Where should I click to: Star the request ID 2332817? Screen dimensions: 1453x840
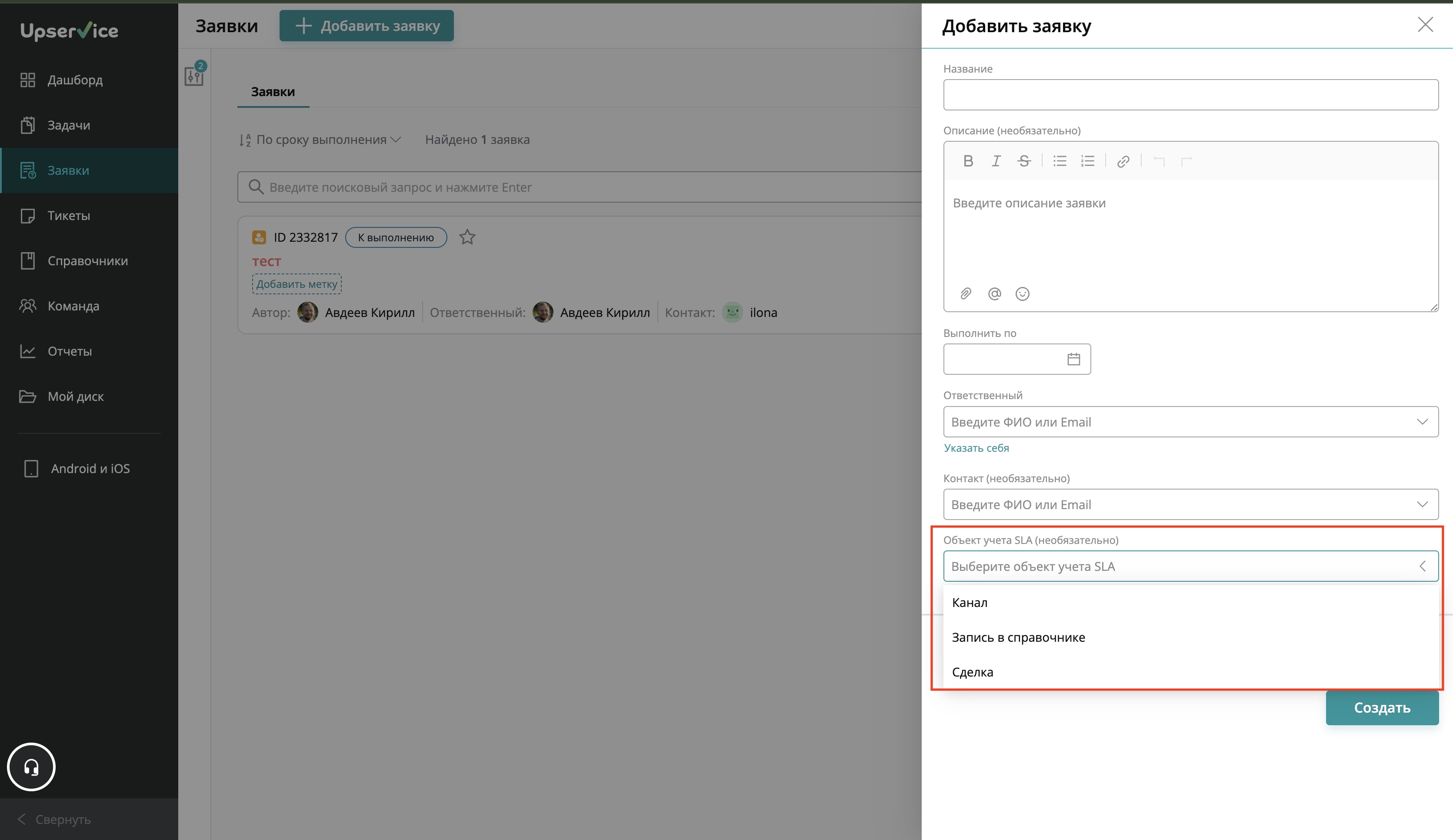point(467,237)
